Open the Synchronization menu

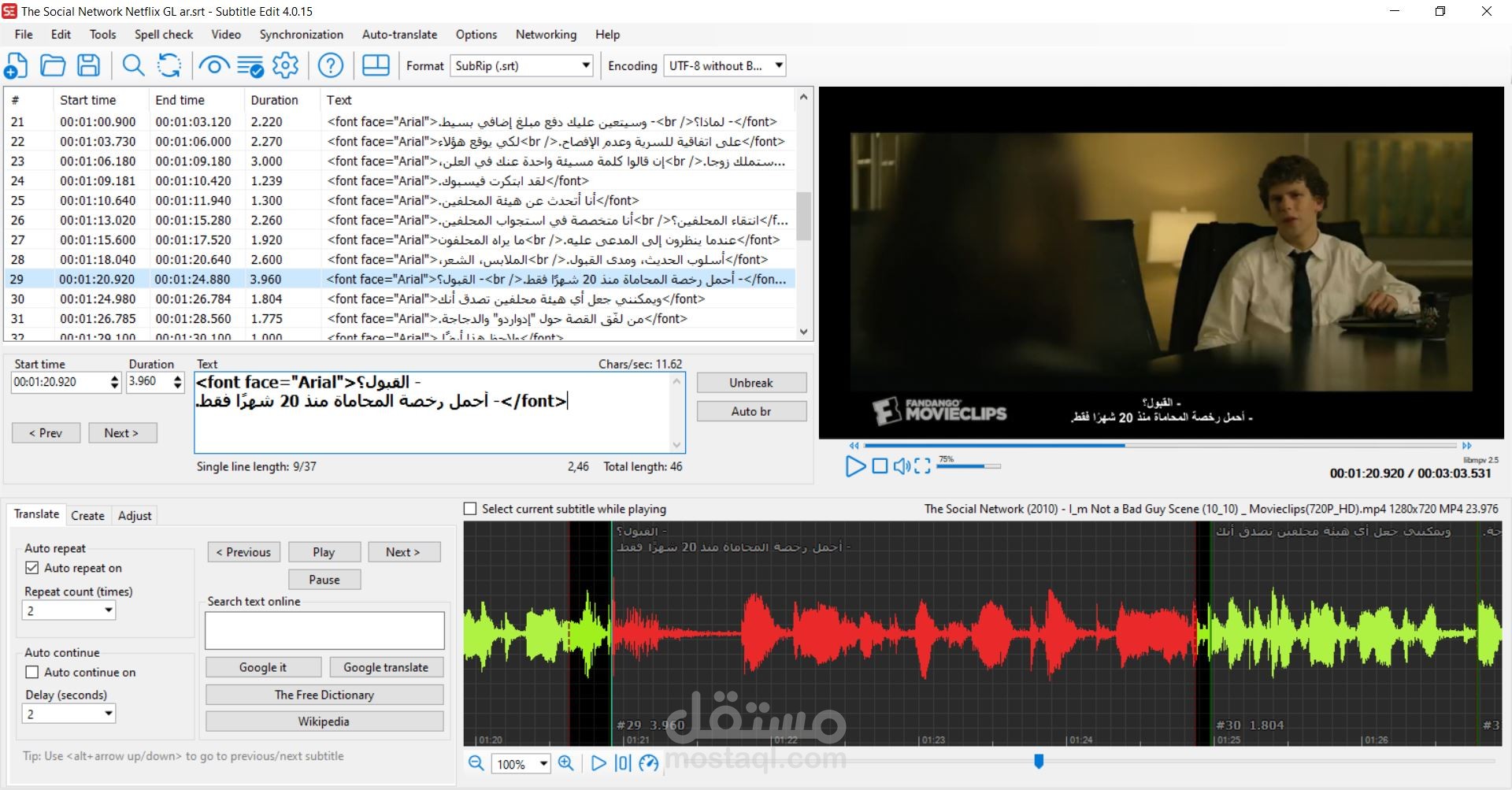pyautogui.click(x=302, y=35)
